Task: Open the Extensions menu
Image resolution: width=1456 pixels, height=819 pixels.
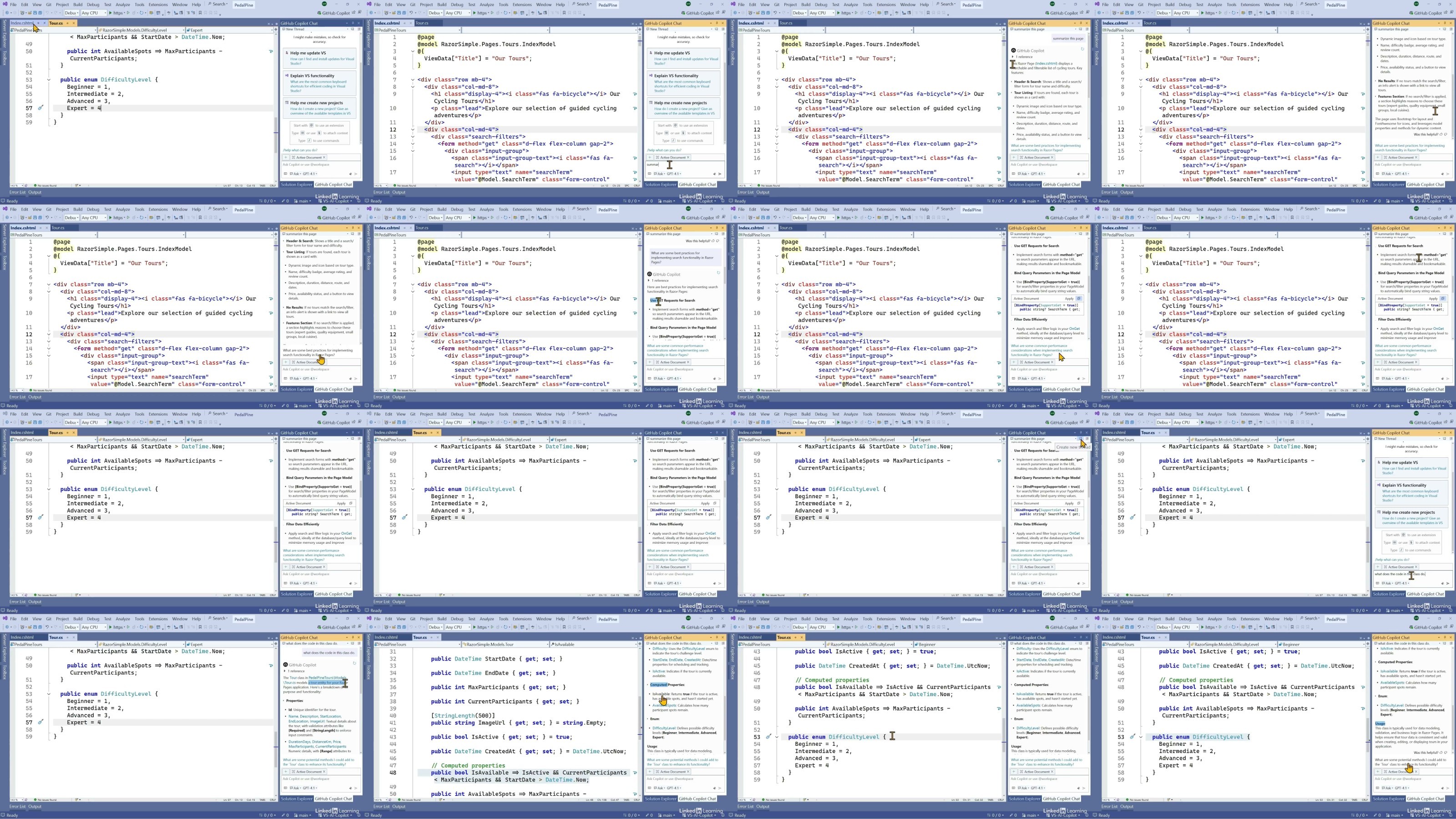Action: click(158, 4)
